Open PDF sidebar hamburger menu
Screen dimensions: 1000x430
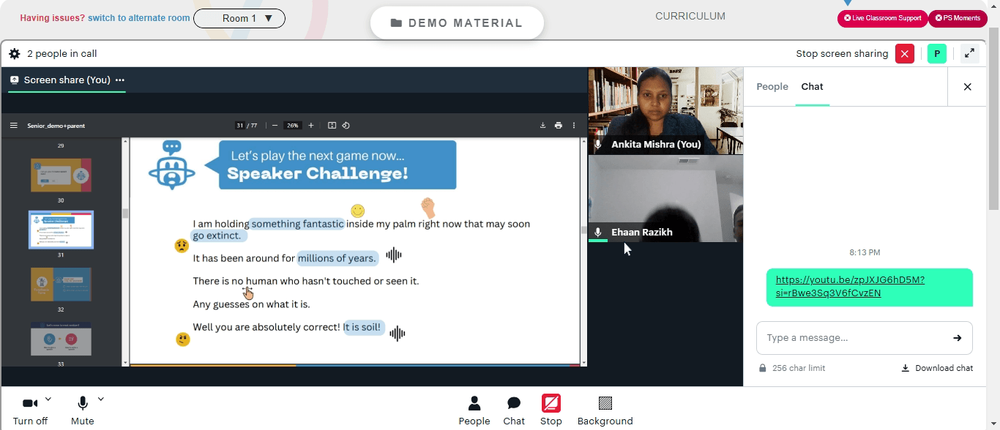(14, 125)
